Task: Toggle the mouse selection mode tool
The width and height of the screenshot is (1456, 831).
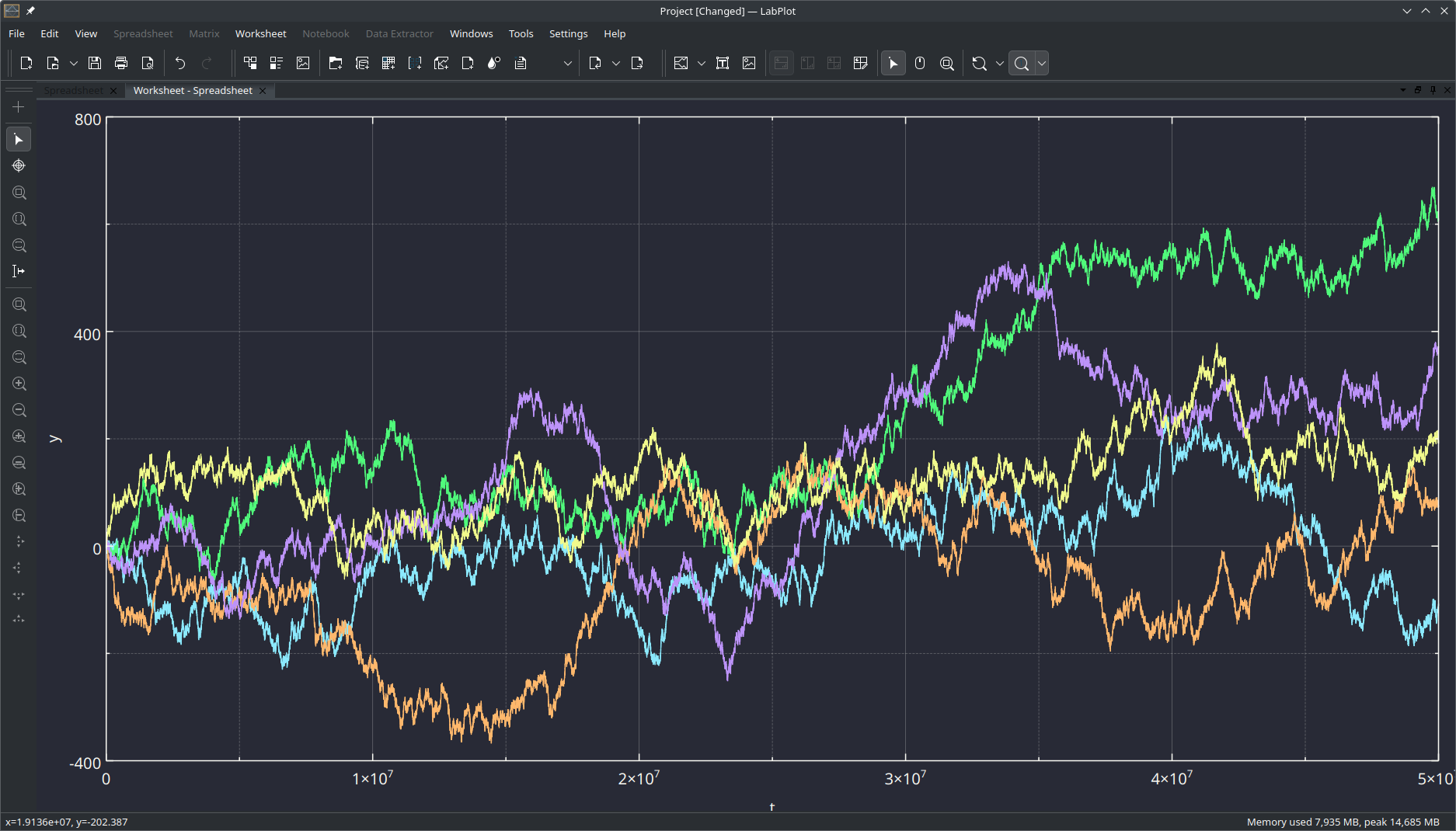Action: pos(919,63)
